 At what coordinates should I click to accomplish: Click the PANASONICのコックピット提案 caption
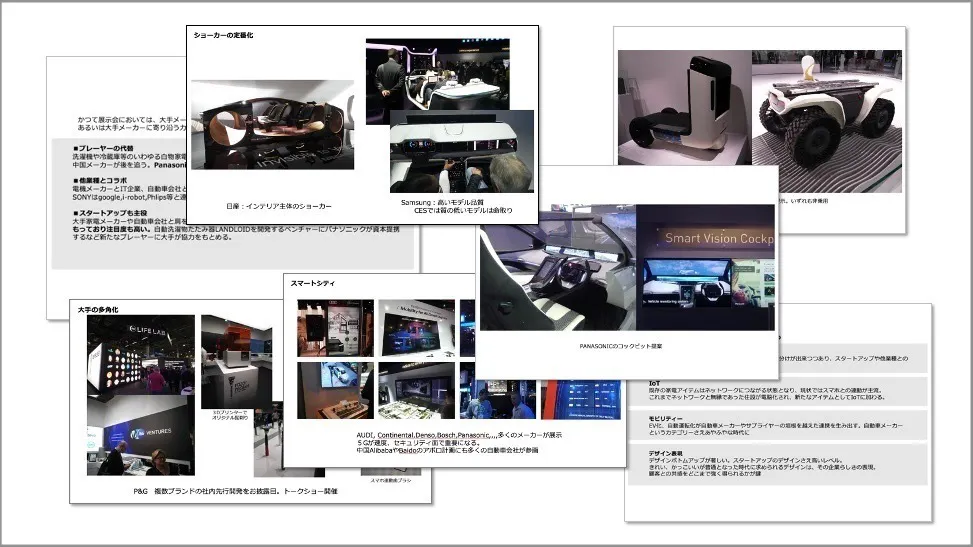pos(620,346)
